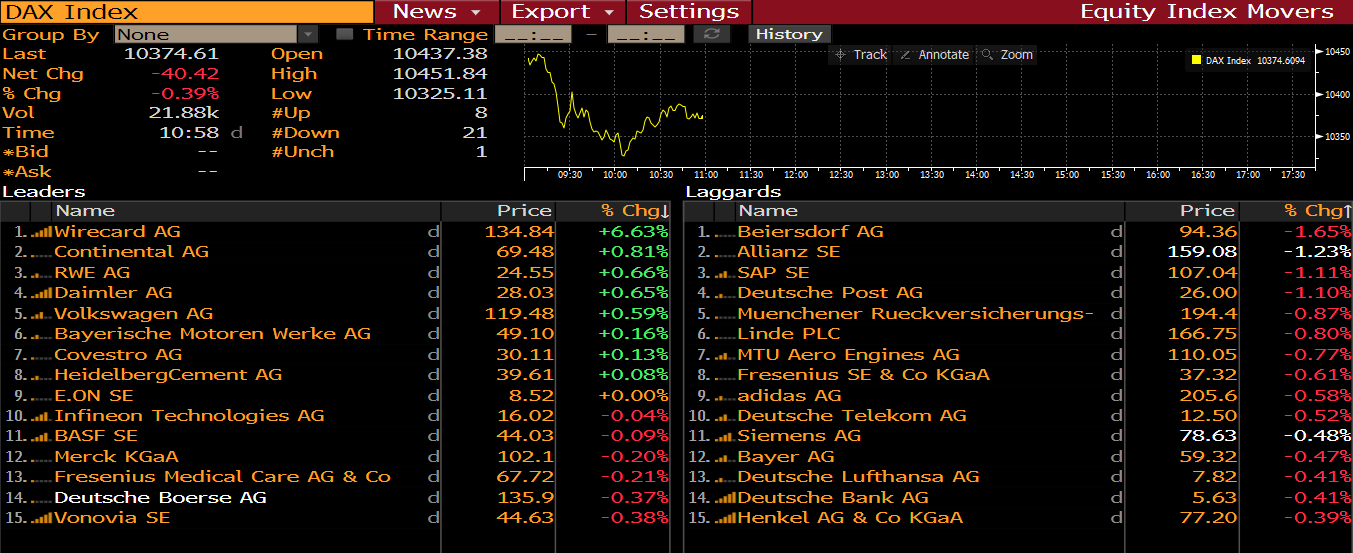Open Infineon Technologies AG in the Leaders list
The image size is (1353, 553).
pyautogui.click(x=189, y=416)
